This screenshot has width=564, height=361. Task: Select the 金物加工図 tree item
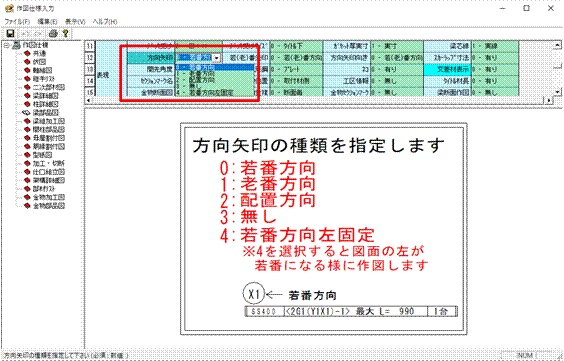tap(49, 197)
